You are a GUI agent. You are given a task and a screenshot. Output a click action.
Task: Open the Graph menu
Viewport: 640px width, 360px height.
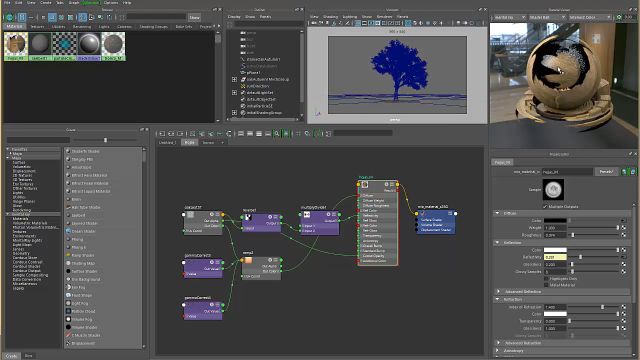tap(74, 2)
